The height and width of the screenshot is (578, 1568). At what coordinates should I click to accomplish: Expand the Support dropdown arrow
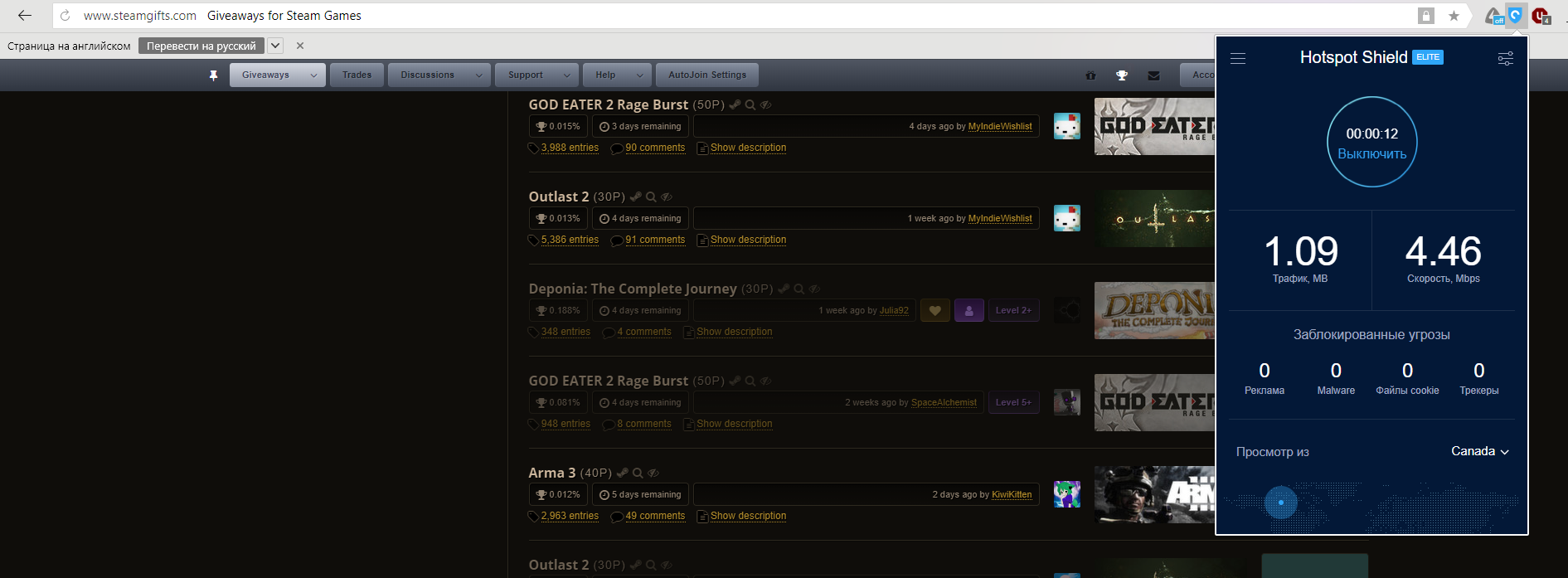[x=567, y=75]
